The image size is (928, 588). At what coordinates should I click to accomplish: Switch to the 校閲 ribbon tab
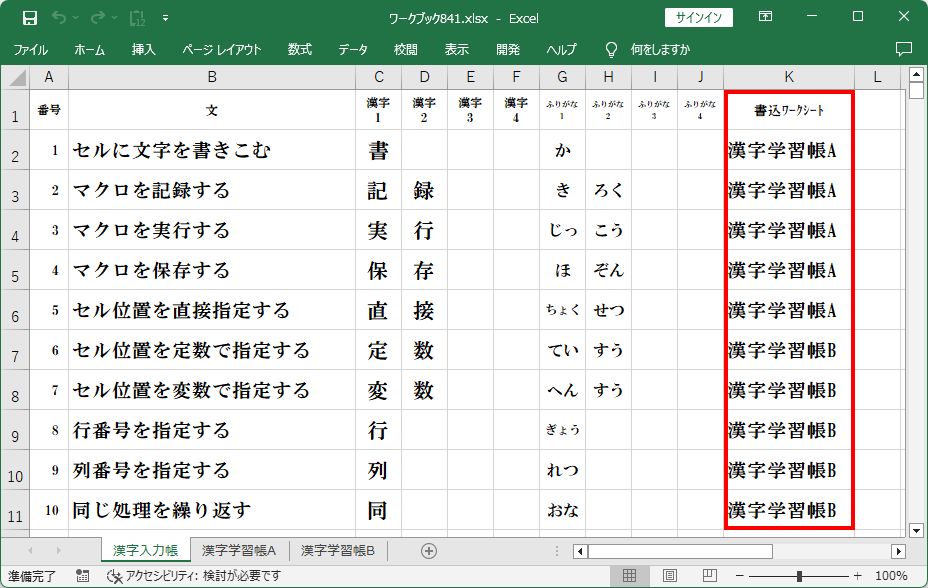click(x=405, y=50)
